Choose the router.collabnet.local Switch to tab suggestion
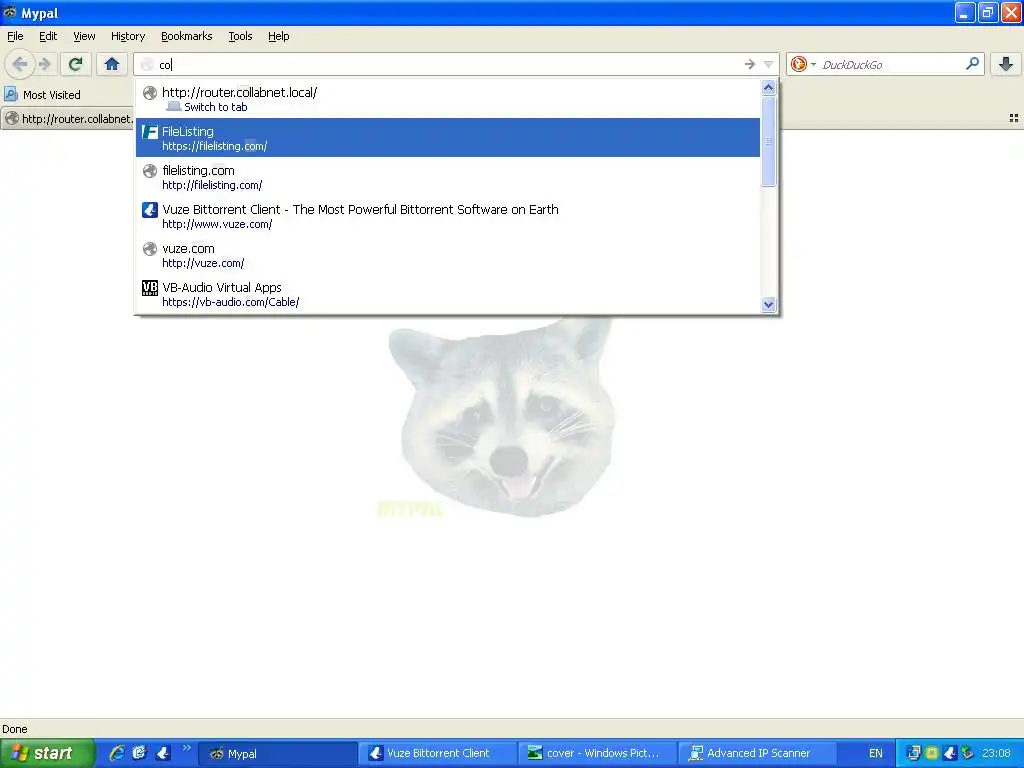 point(447,99)
